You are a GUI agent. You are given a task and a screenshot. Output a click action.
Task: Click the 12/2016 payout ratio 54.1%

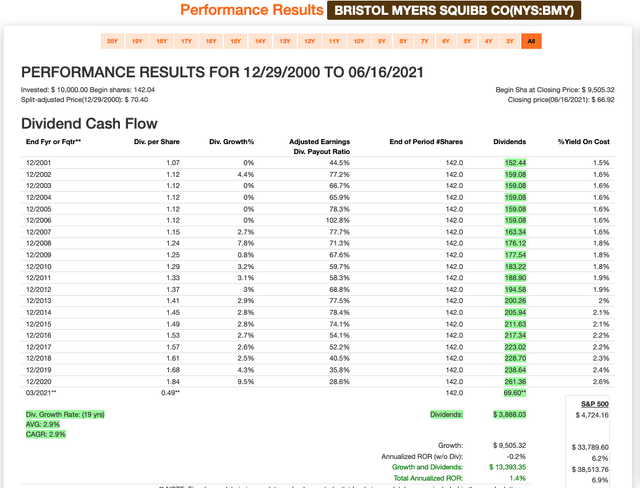pos(340,335)
